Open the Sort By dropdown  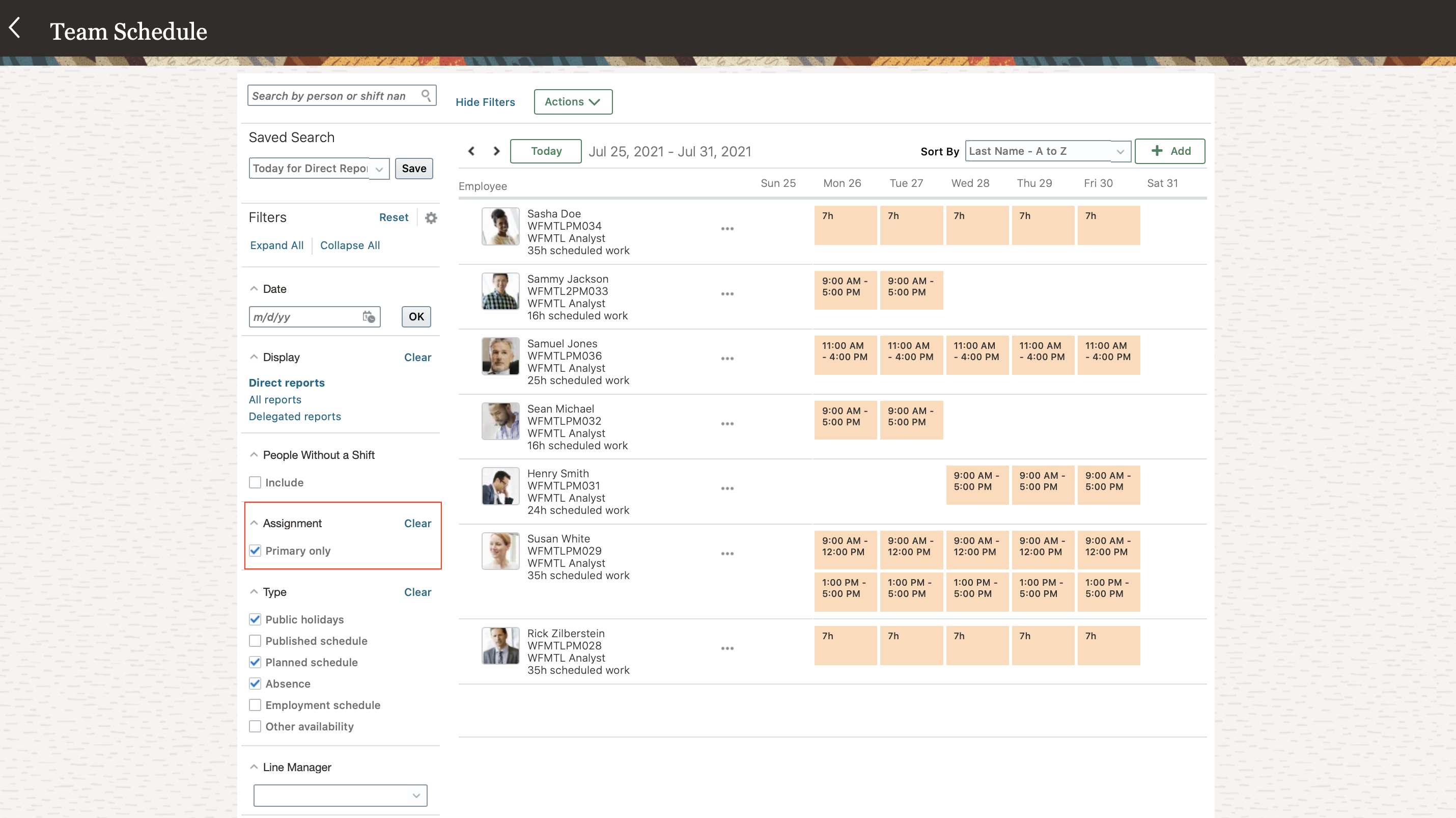click(1046, 151)
